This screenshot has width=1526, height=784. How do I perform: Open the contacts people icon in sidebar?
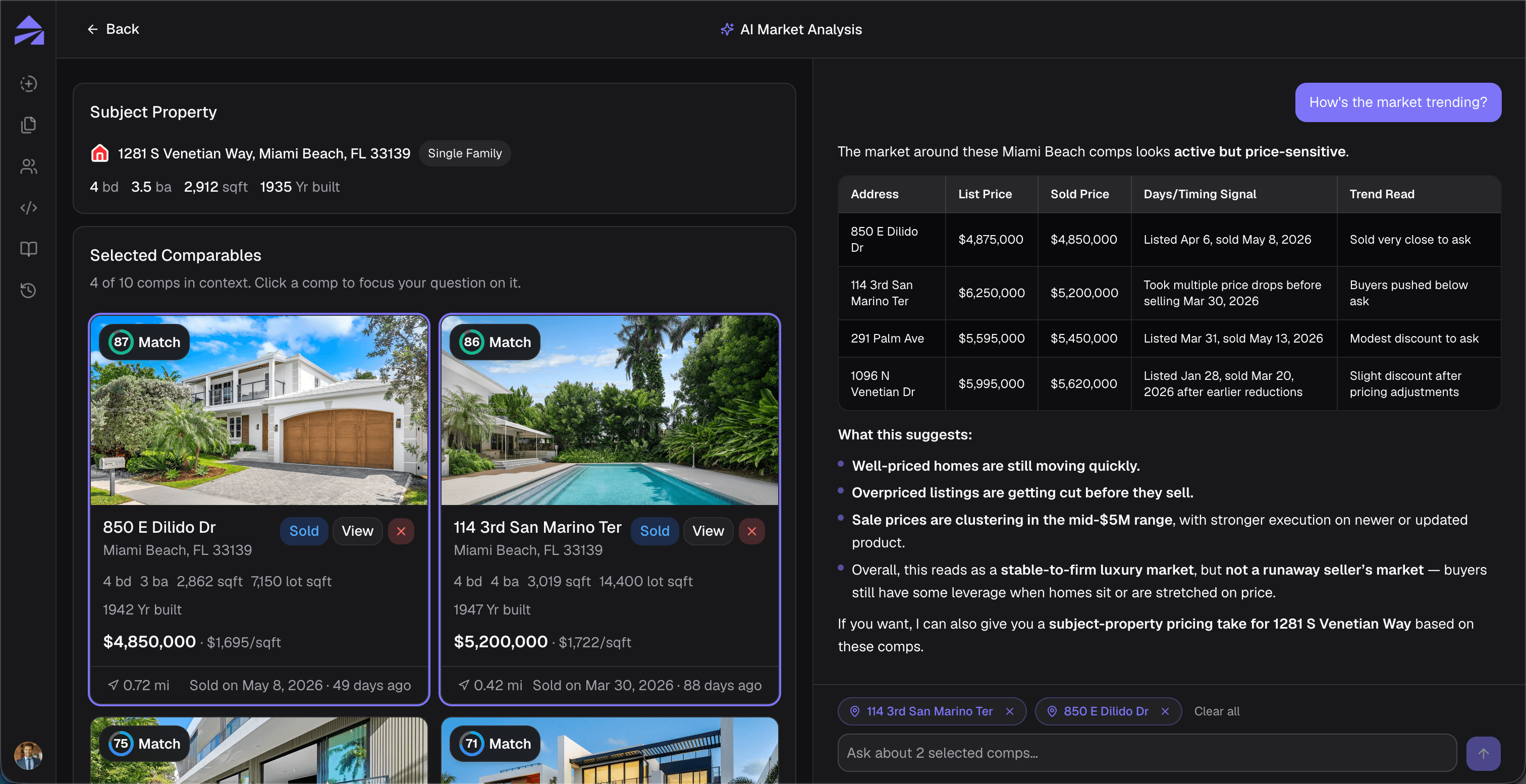28,166
